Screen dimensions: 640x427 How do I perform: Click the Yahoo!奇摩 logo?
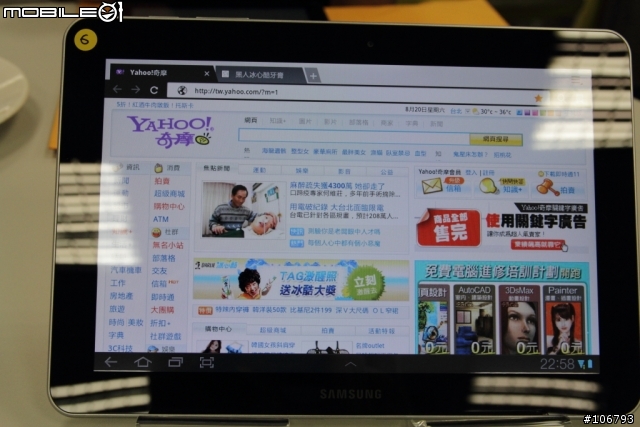(170, 131)
